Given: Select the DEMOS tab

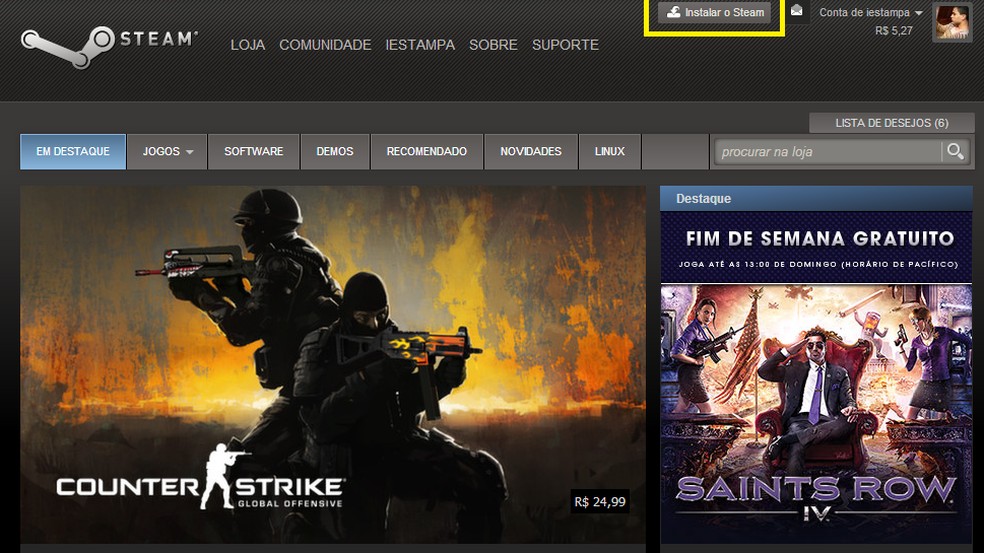Looking at the screenshot, I should (x=334, y=151).
